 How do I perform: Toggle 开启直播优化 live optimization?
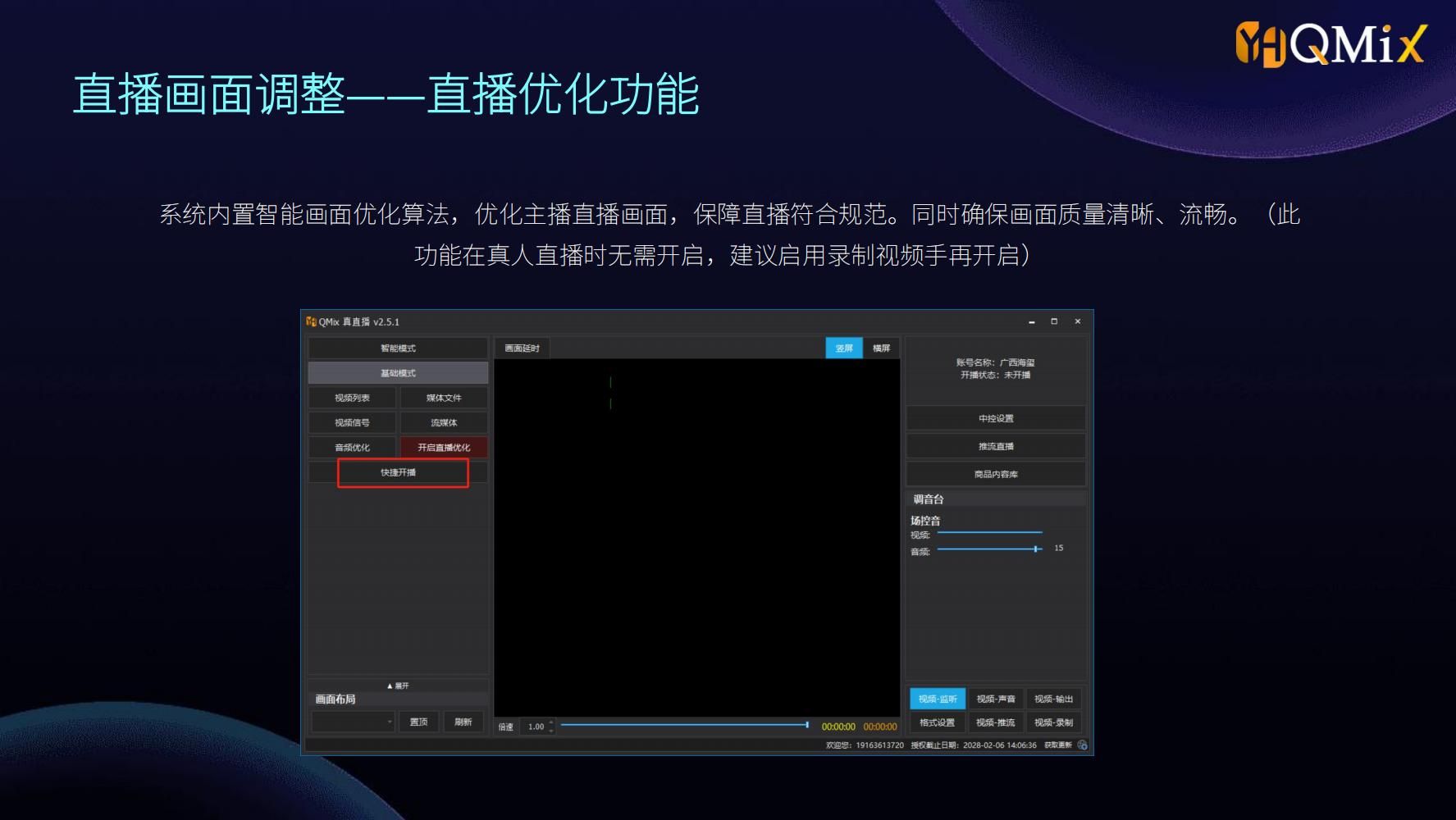coord(444,448)
